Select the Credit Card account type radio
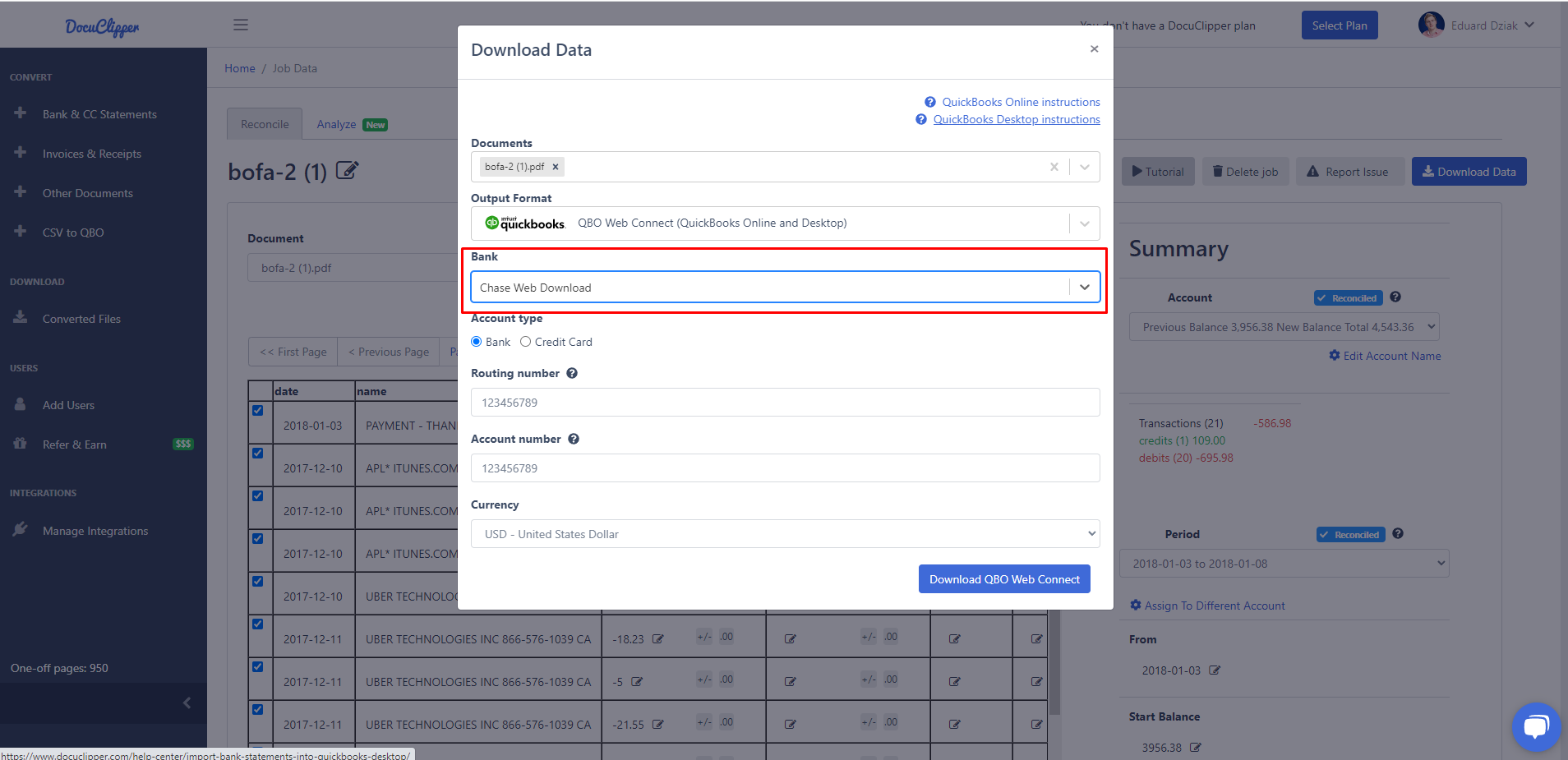The height and width of the screenshot is (760, 1568). [525, 342]
